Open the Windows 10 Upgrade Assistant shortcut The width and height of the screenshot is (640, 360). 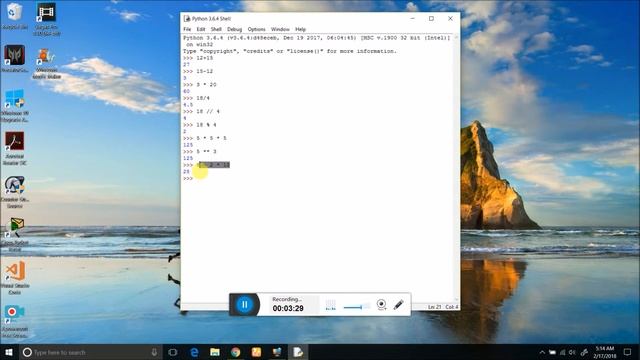(x=15, y=106)
